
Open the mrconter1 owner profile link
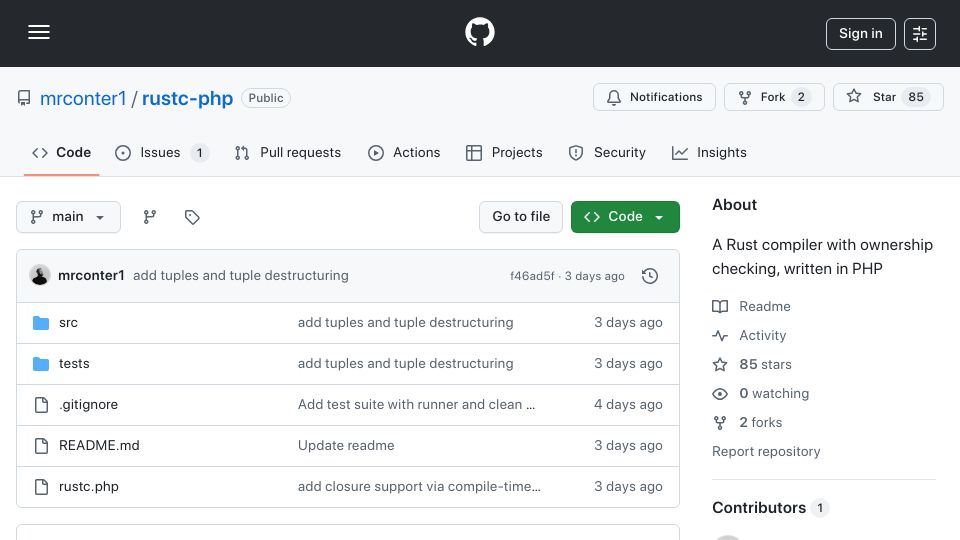pos(83,98)
